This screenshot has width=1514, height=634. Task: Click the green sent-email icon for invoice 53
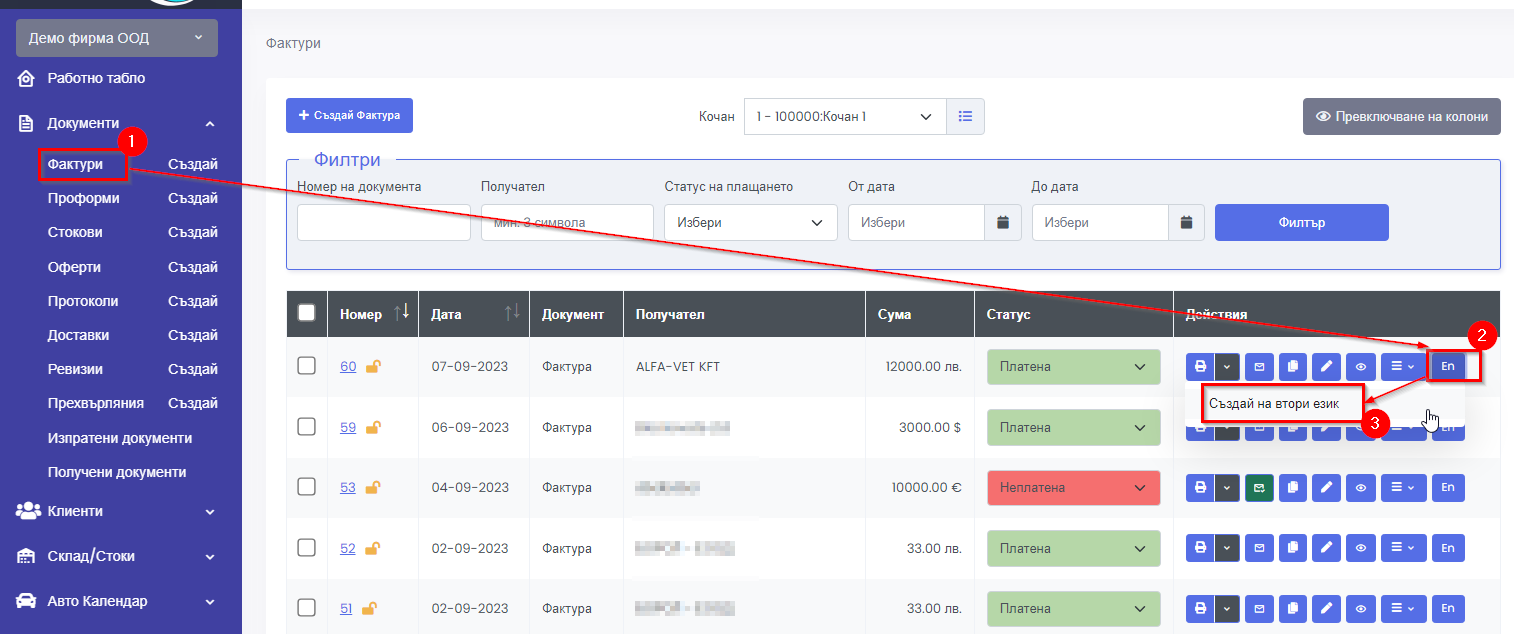pos(1259,488)
